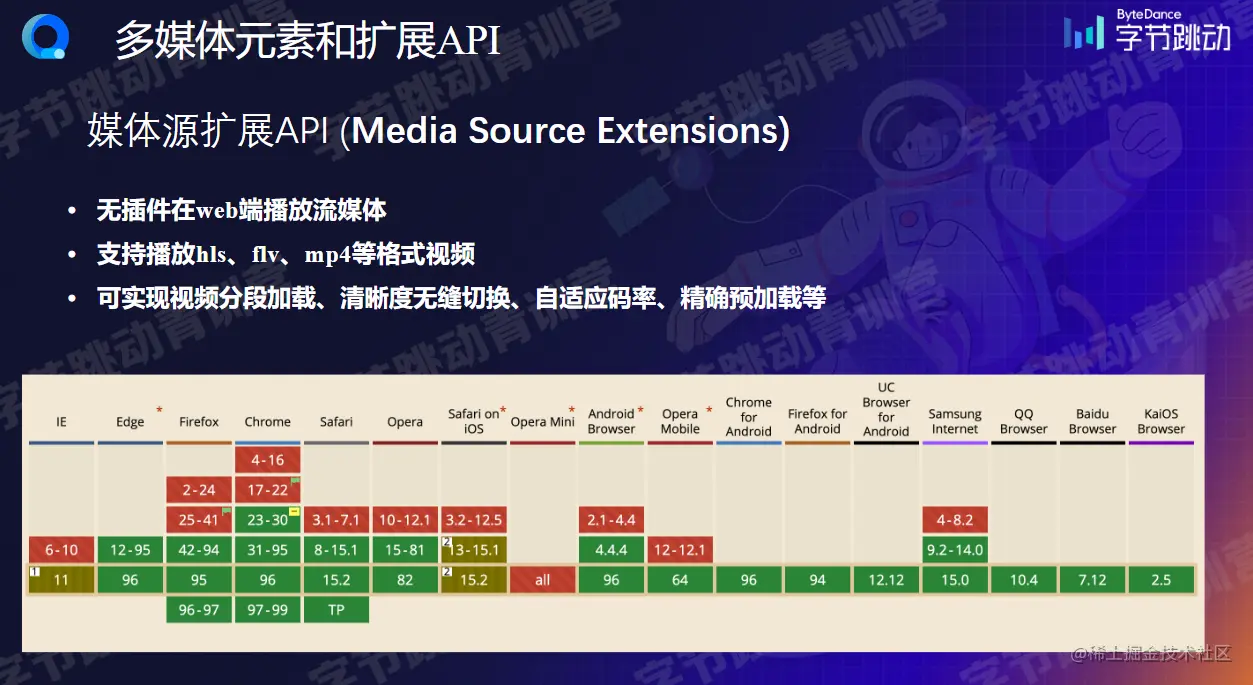Viewport: 1253px width, 685px height.
Task: Select the Opera column header
Action: 405,422
